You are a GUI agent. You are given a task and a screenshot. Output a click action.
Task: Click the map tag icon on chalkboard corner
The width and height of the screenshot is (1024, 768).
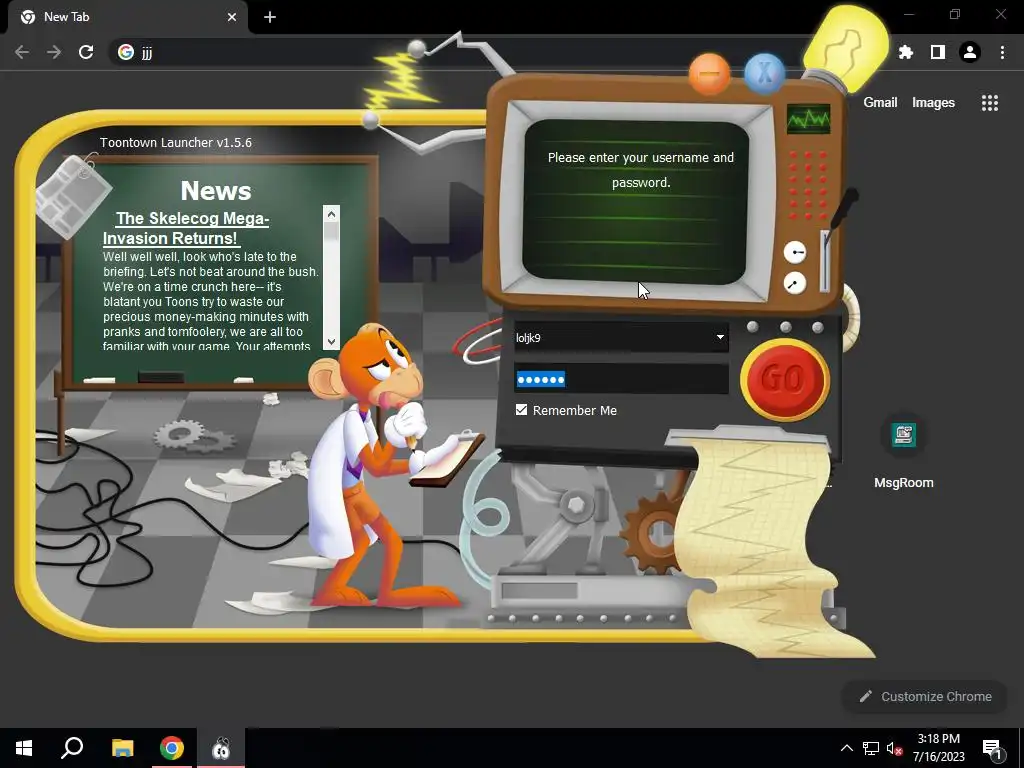click(x=73, y=196)
